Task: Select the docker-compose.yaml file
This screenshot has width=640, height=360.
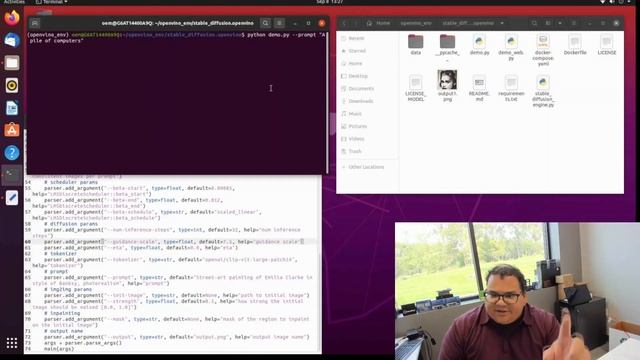Action: coord(543,50)
